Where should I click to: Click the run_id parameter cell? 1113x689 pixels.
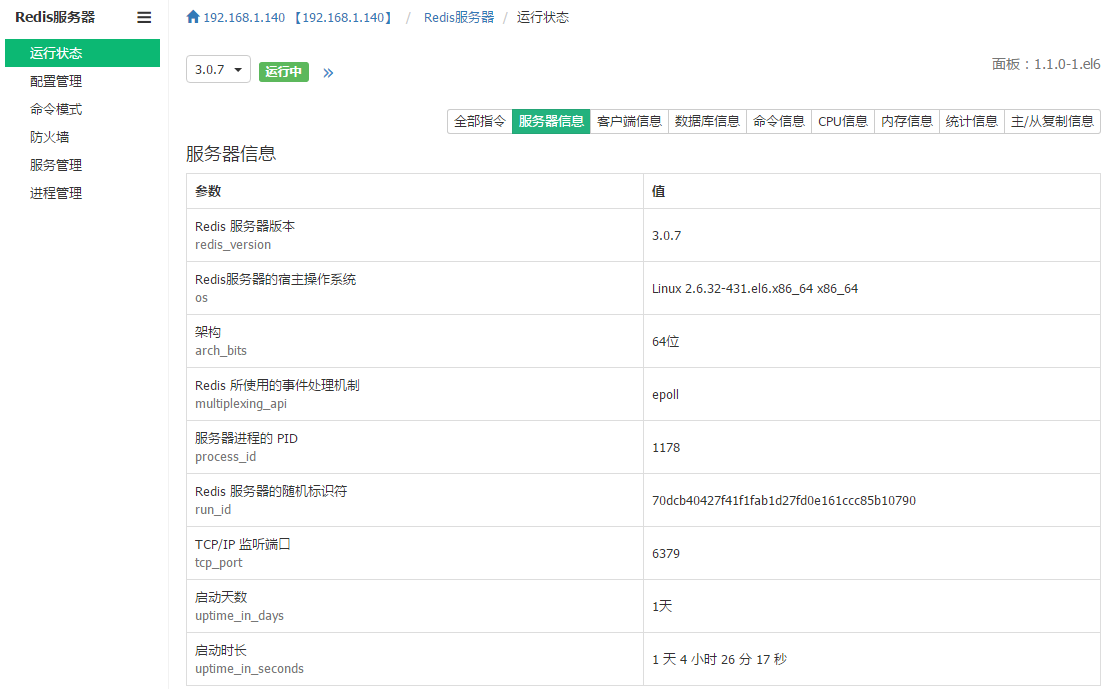click(415, 500)
